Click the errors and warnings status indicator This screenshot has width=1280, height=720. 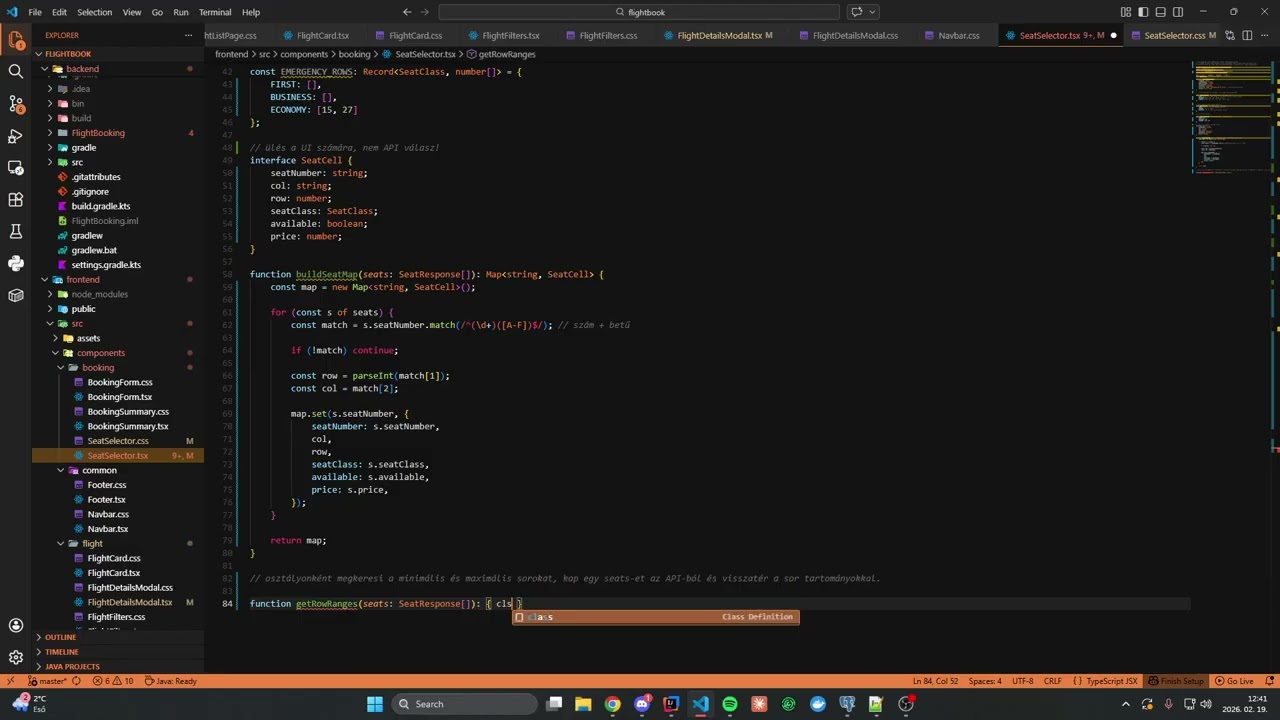tap(113, 681)
